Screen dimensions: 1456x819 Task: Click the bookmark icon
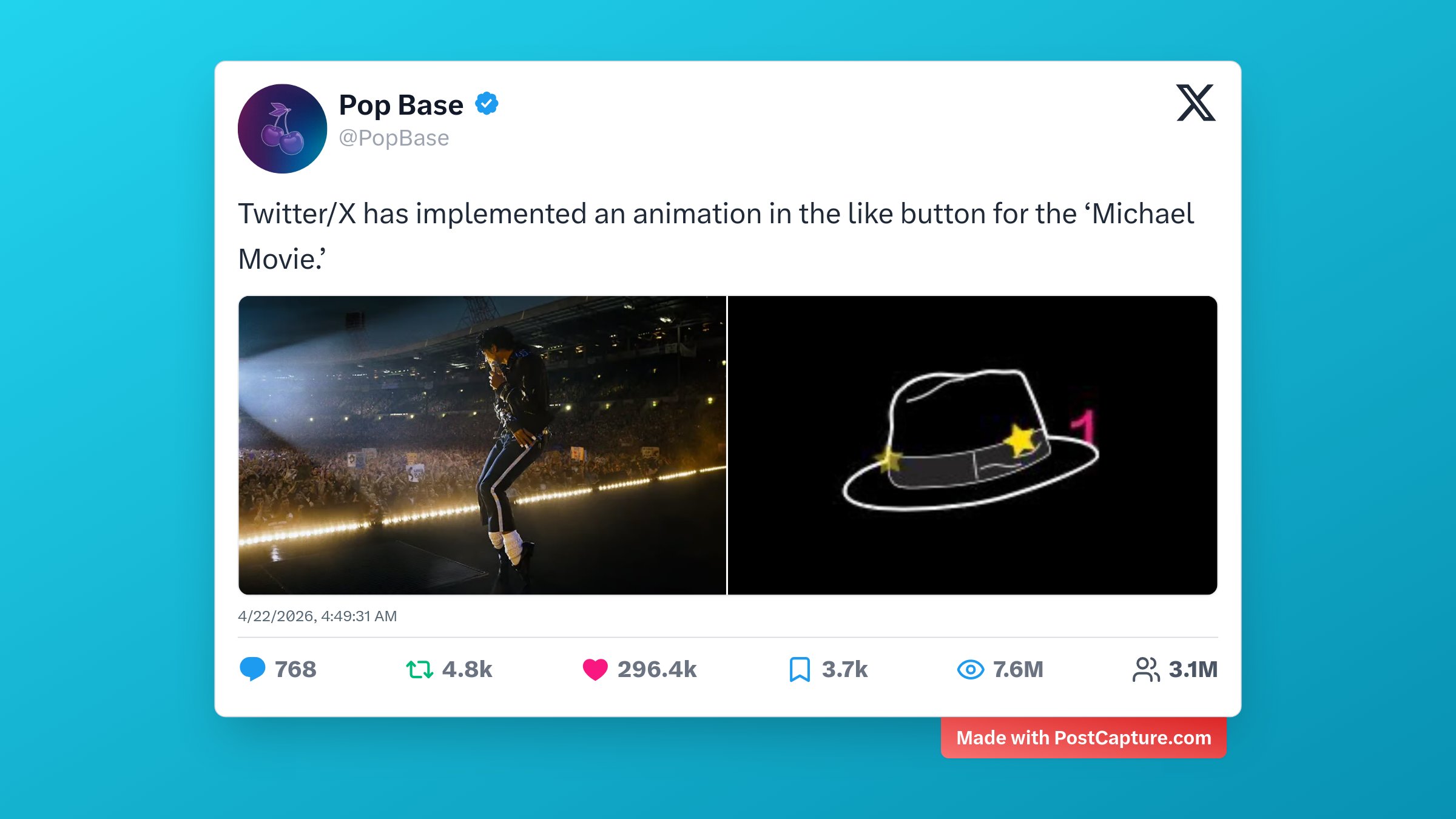point(800,669)
